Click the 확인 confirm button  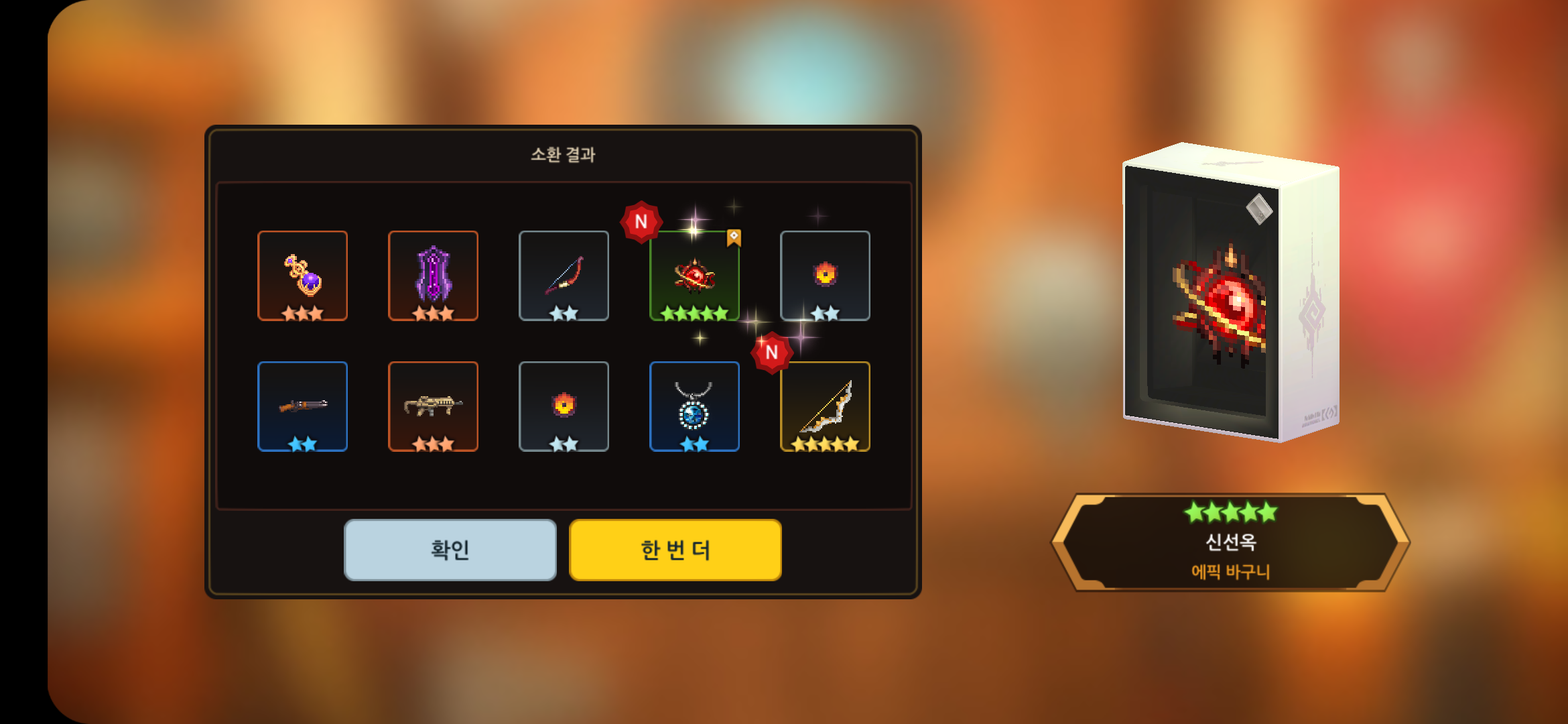(450, 550)
